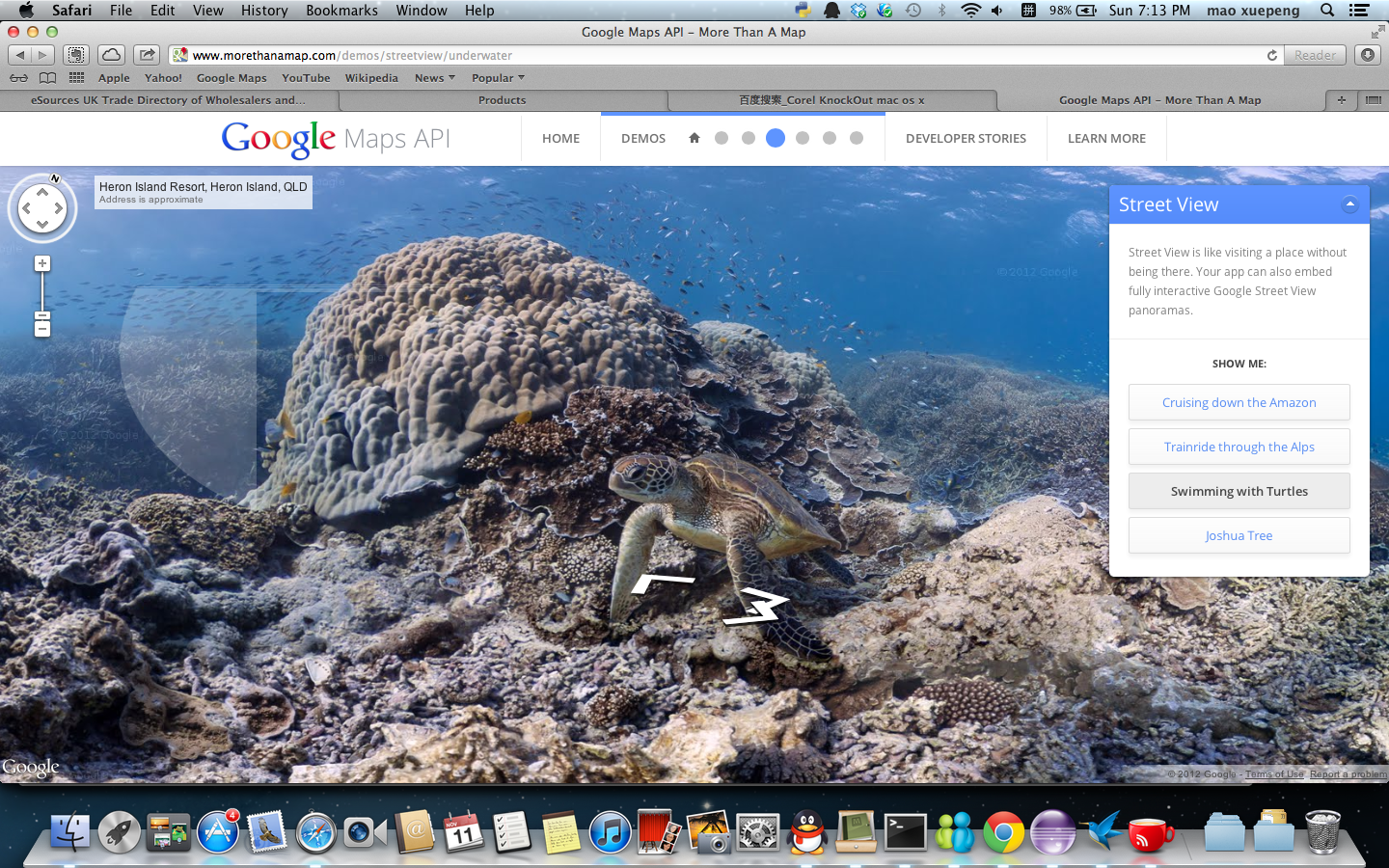Go to the HOME navigation link
The width and height of the screenshot is (1389, 868).
pyautogui.click(x=560, y=138)
